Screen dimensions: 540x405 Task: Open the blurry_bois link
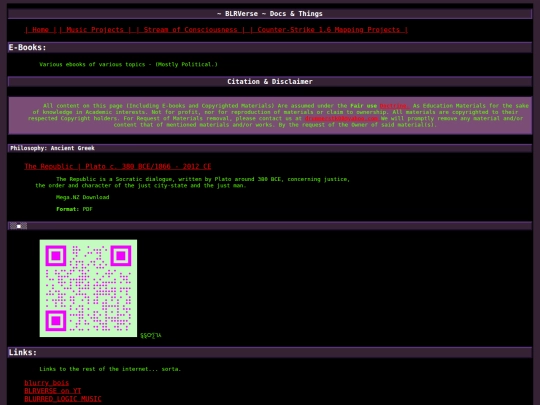[46, 383]
